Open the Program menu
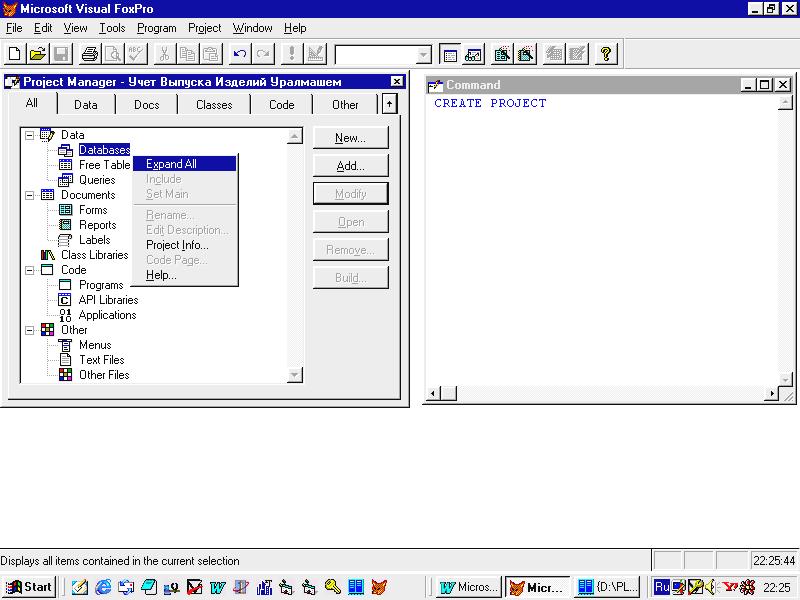The height and width of the screenshot is (600, 800). tap(157, 28)
